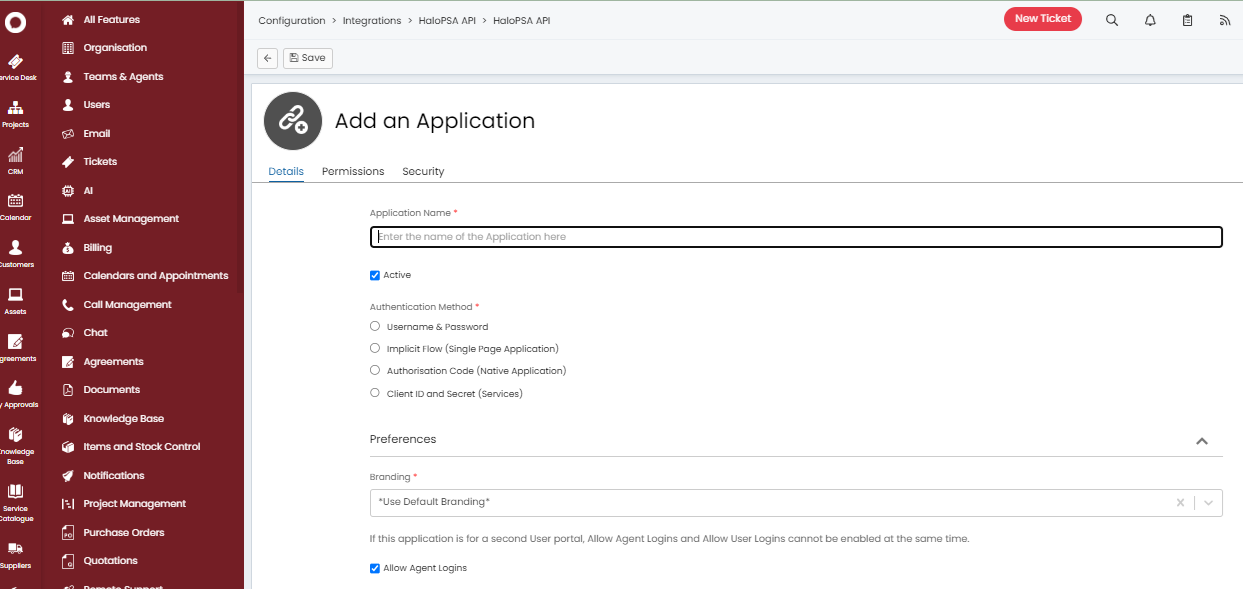Open the Calendar module icon

coord(17,203)
